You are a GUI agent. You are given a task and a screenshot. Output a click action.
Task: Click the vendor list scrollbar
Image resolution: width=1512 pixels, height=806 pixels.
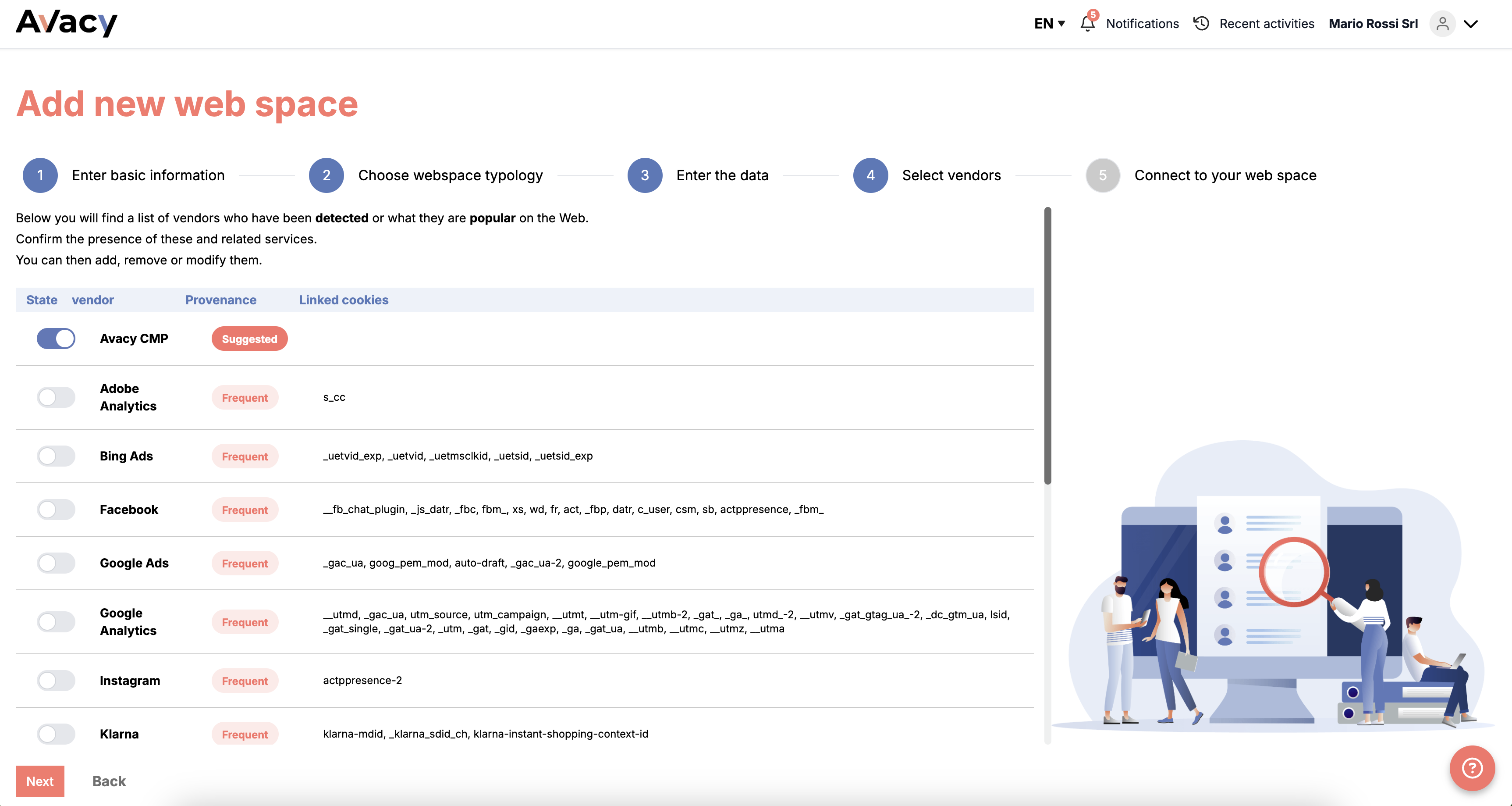[1048, 346]
